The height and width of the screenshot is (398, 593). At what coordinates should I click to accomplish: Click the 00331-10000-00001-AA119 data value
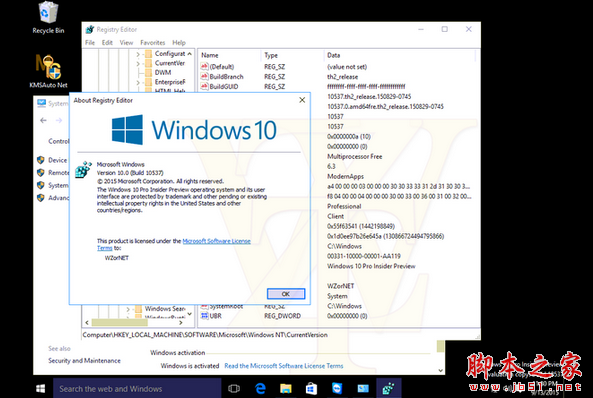click(x=363, y=256)
